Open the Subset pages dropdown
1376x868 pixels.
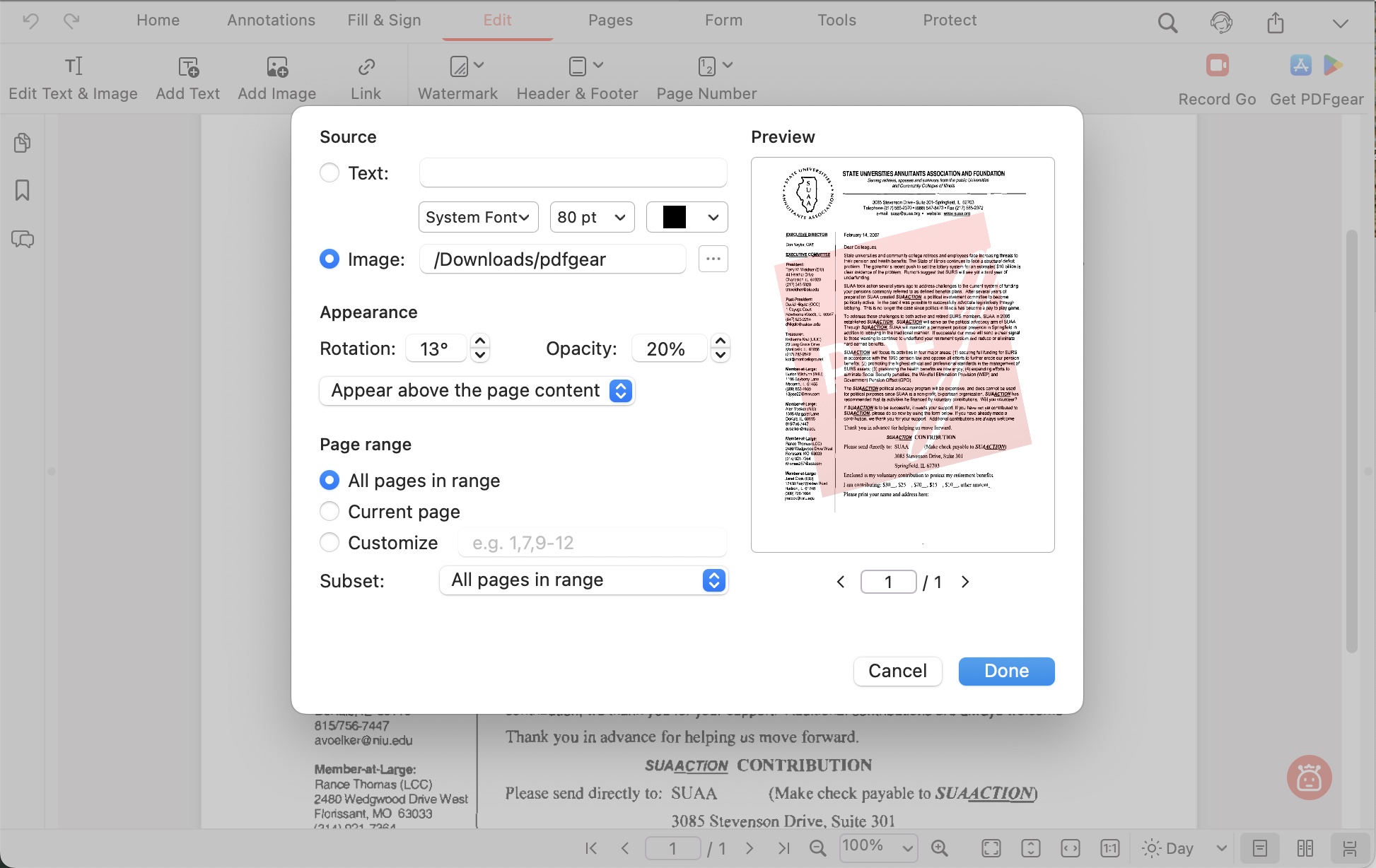click(583, 580)
